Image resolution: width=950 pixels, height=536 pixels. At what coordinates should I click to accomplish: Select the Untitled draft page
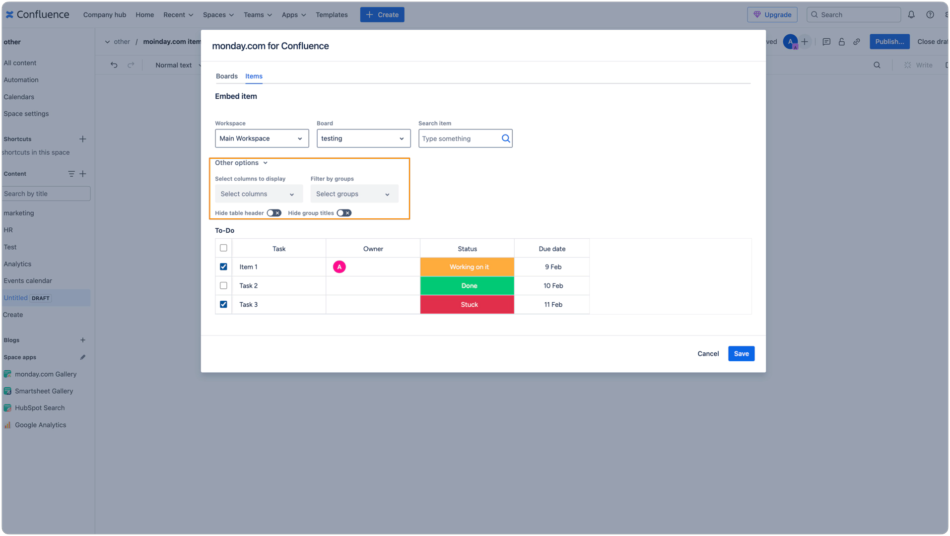click(45, 298)
